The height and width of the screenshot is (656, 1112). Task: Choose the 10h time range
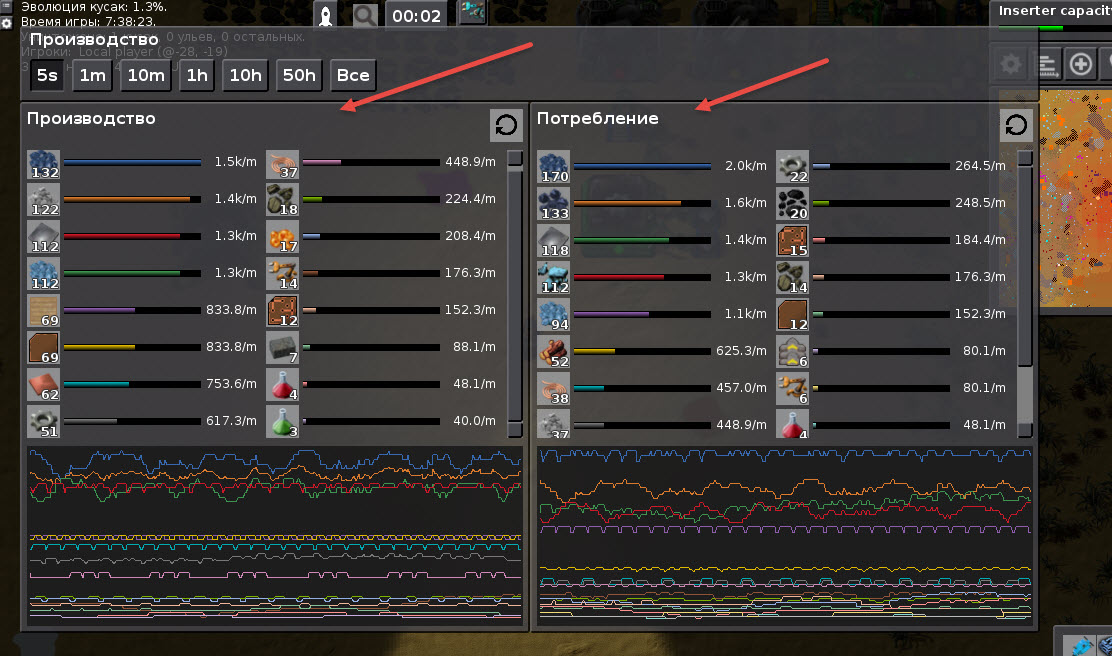point(245,75)
